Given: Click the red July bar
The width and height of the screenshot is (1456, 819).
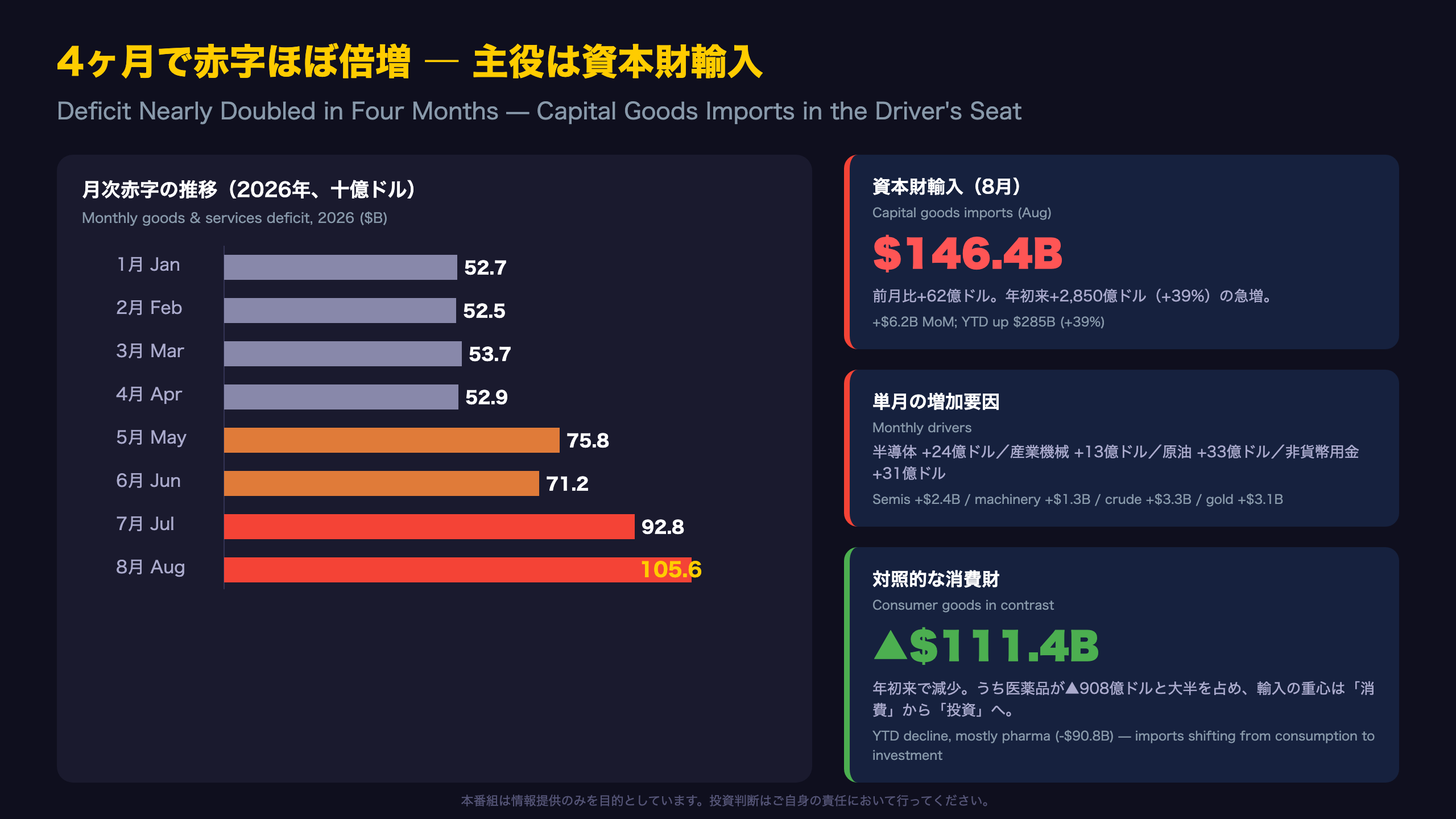Looking at the screenshot, I should click(x=429, y=527).
